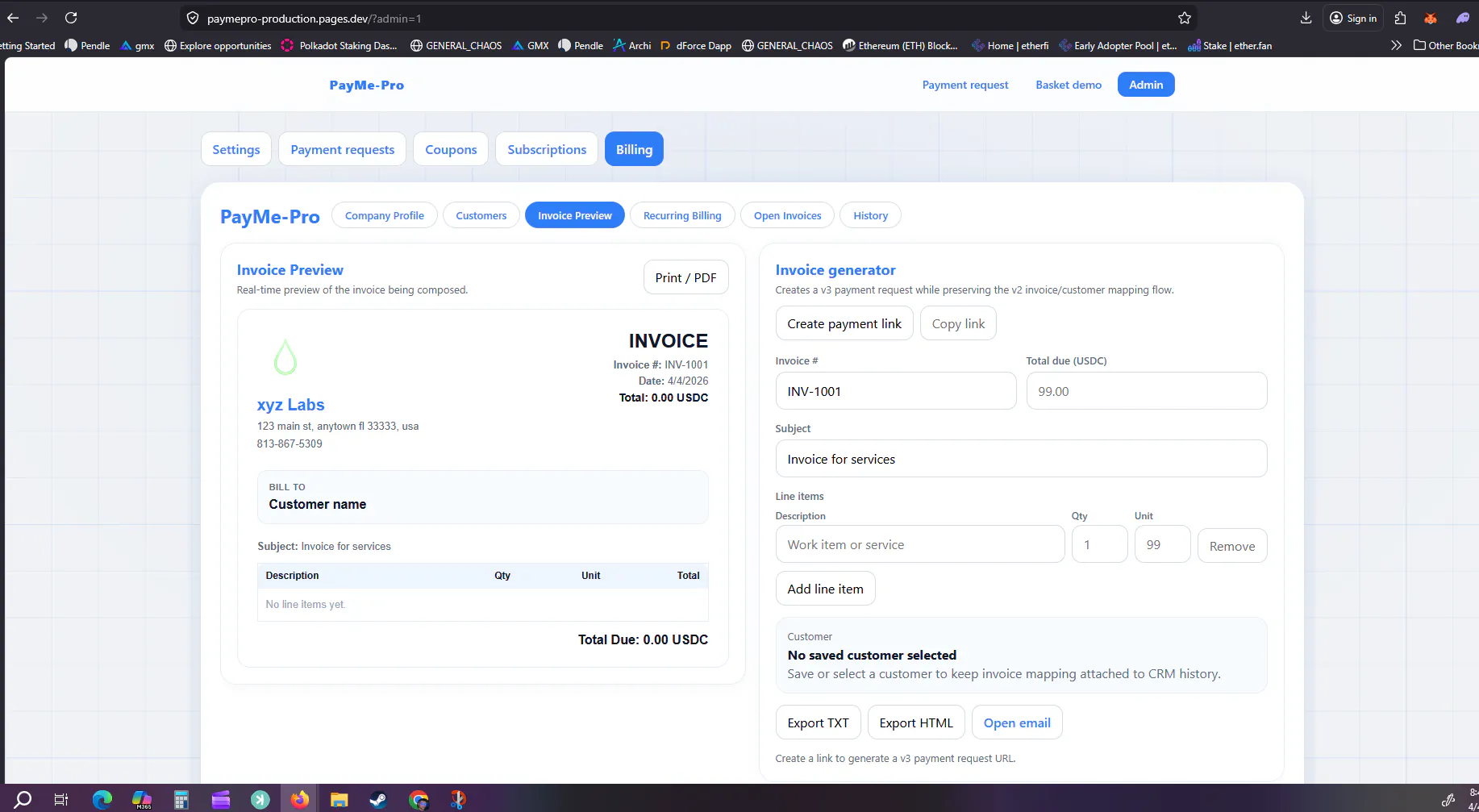Viewport: 1479px width, 812px height.
Task: Switch to the Subscriptions tab
Action: (547, 149)
